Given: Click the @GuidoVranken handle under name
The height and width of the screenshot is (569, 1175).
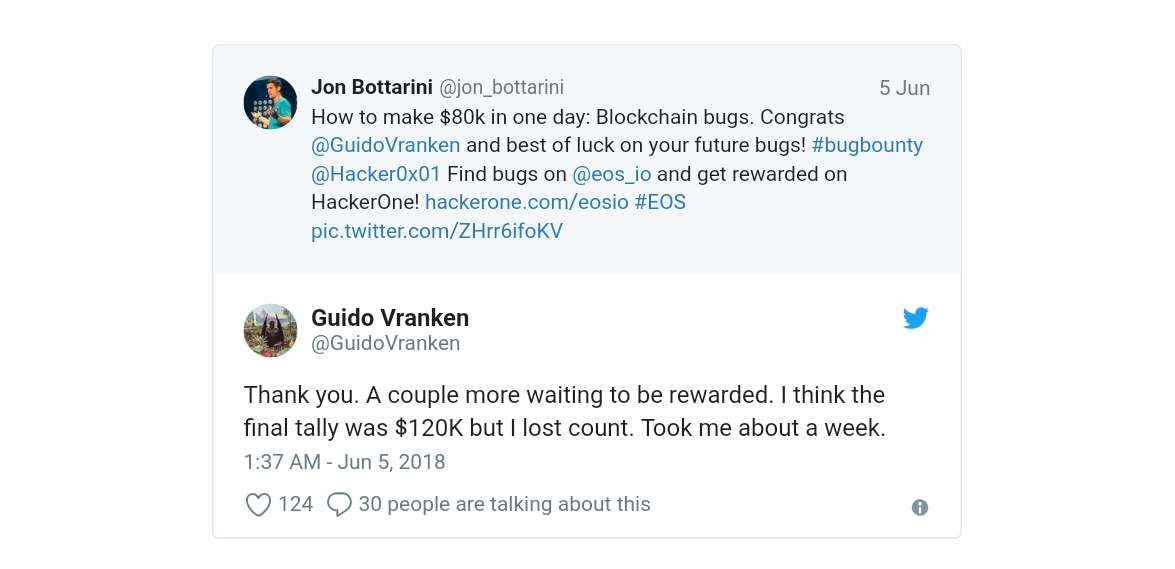Looking at the screenshot, I should [386, 343].
